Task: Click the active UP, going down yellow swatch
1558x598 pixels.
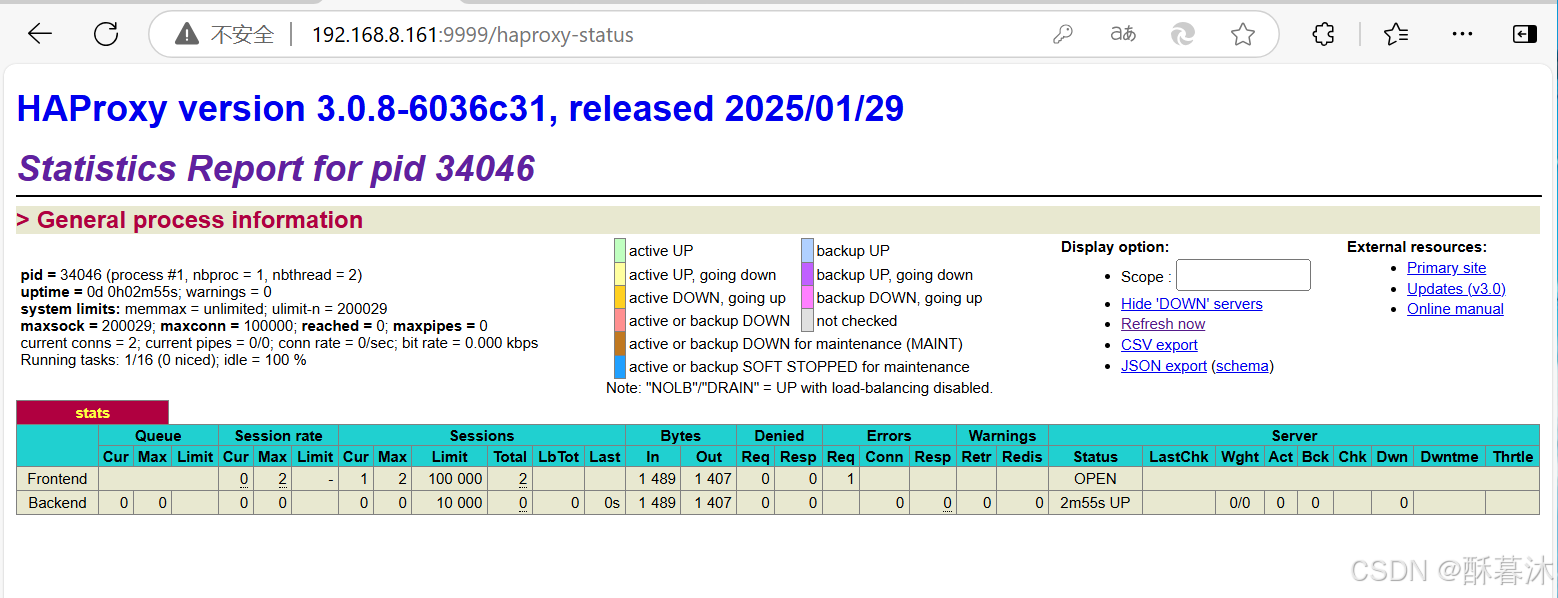Action: pos(620,274)
